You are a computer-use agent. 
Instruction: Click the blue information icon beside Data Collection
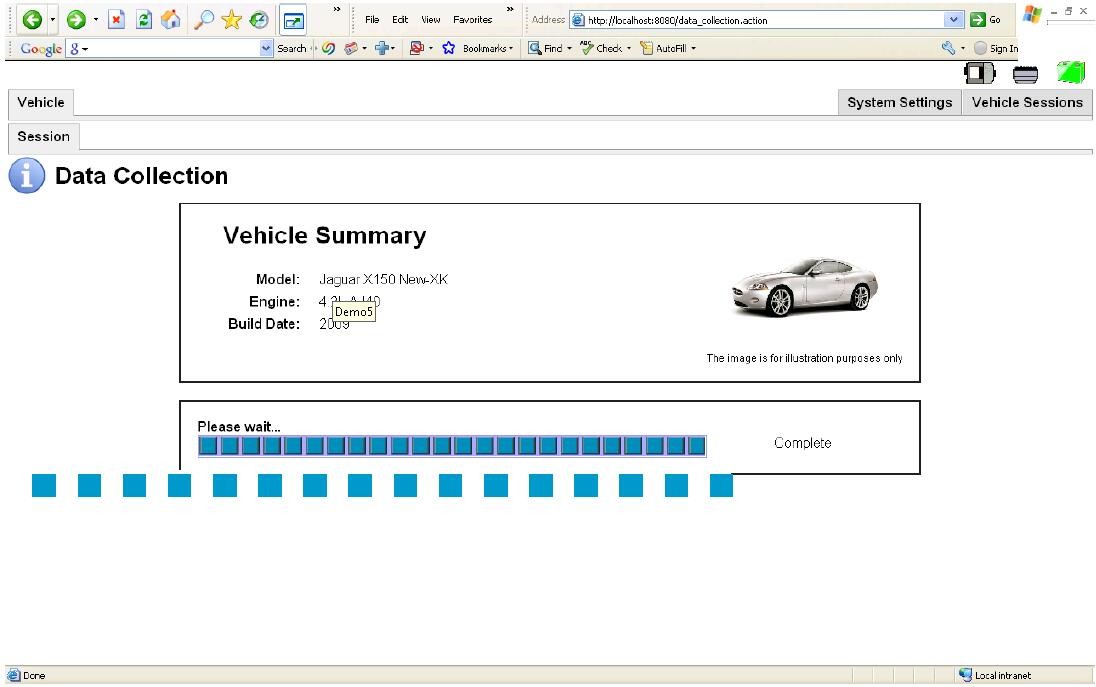pyautogui.click(x=27, y=175)
